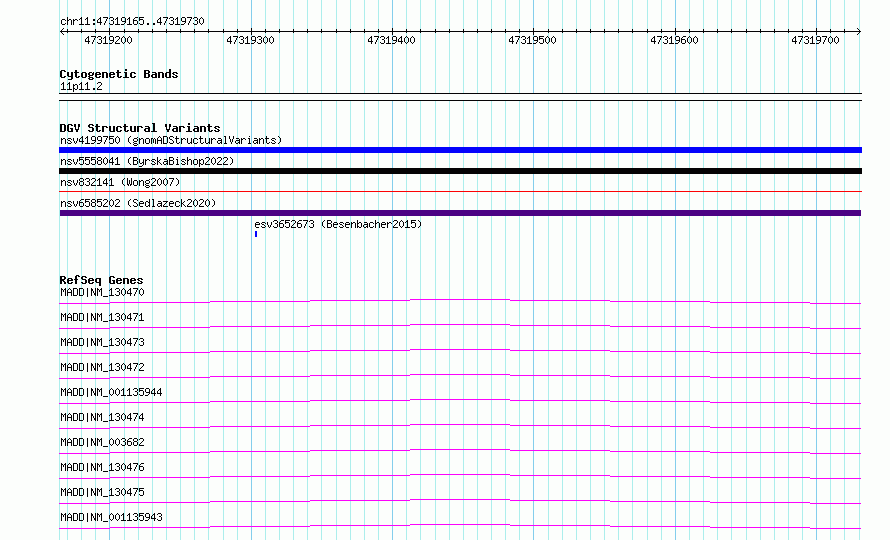The width and height of the screenshot is (890, 540).
Task: Select transcript MADD|NM_130474
Action: 102,417
